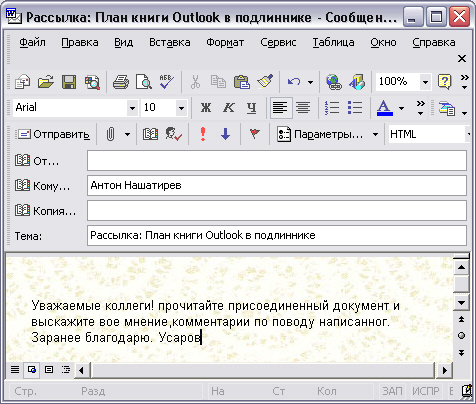
Task: Click the font color A swatch
Action: [385, 108]
